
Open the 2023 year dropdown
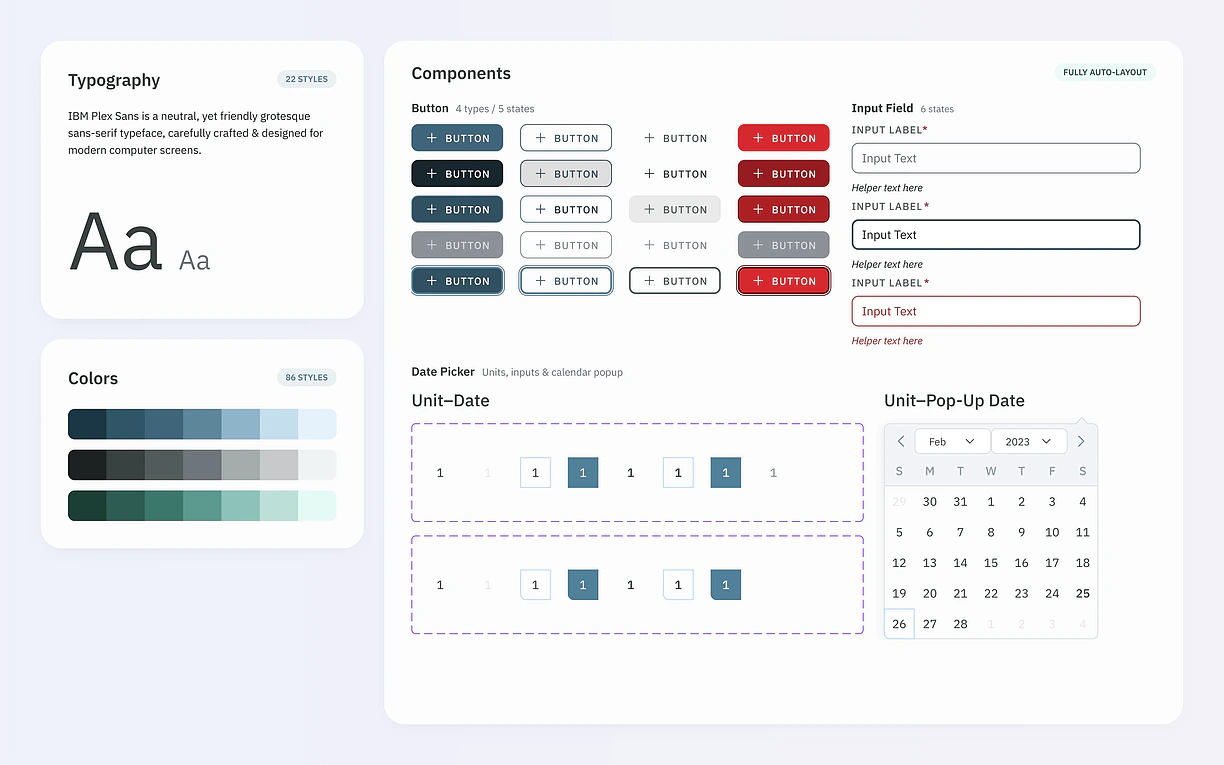click(1029, 441)
